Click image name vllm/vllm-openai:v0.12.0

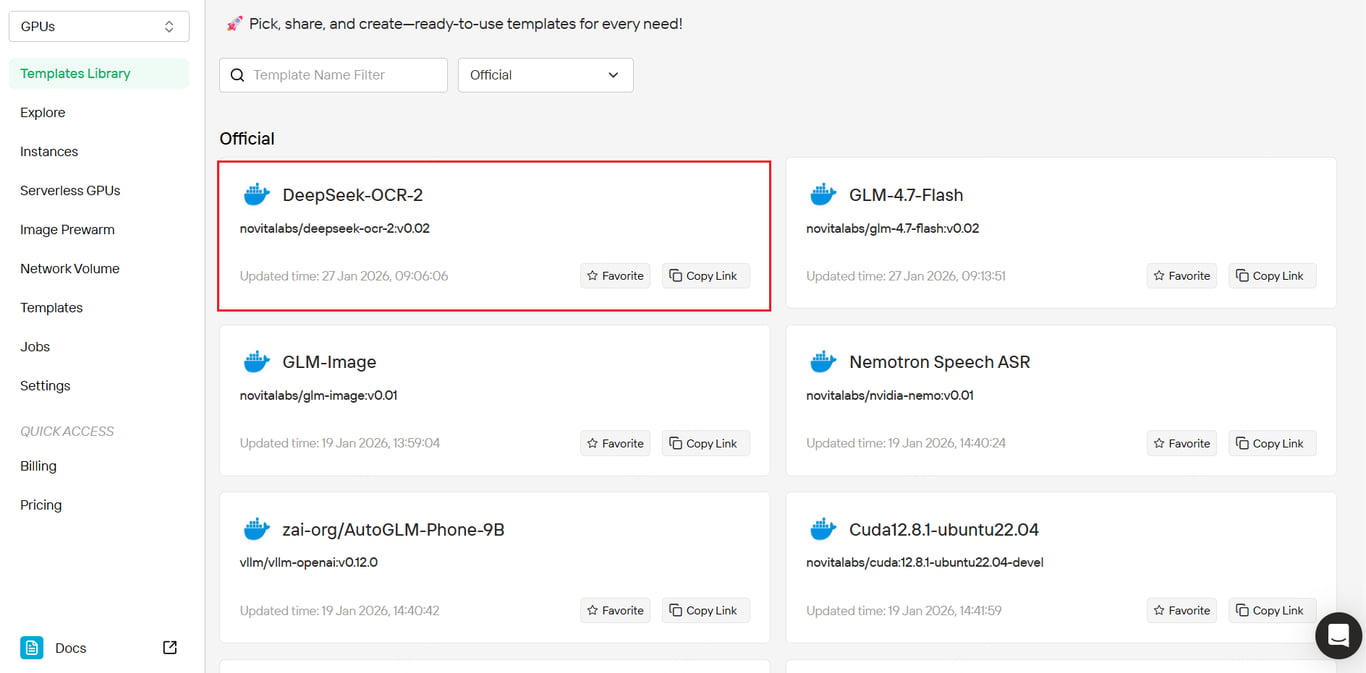[309, 562]
